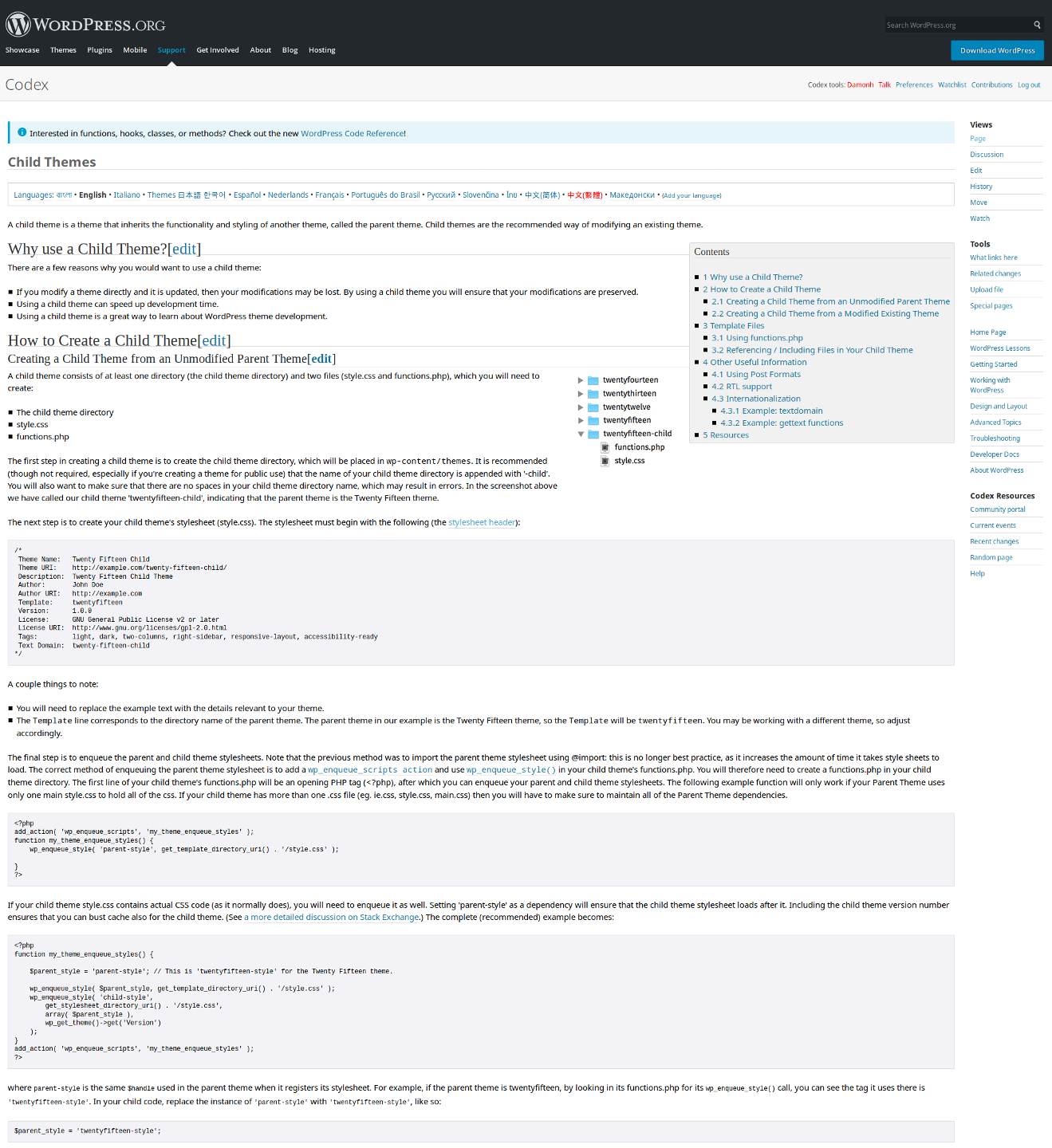
Task: Open the About menu item
Action: [x=261, y=50]
